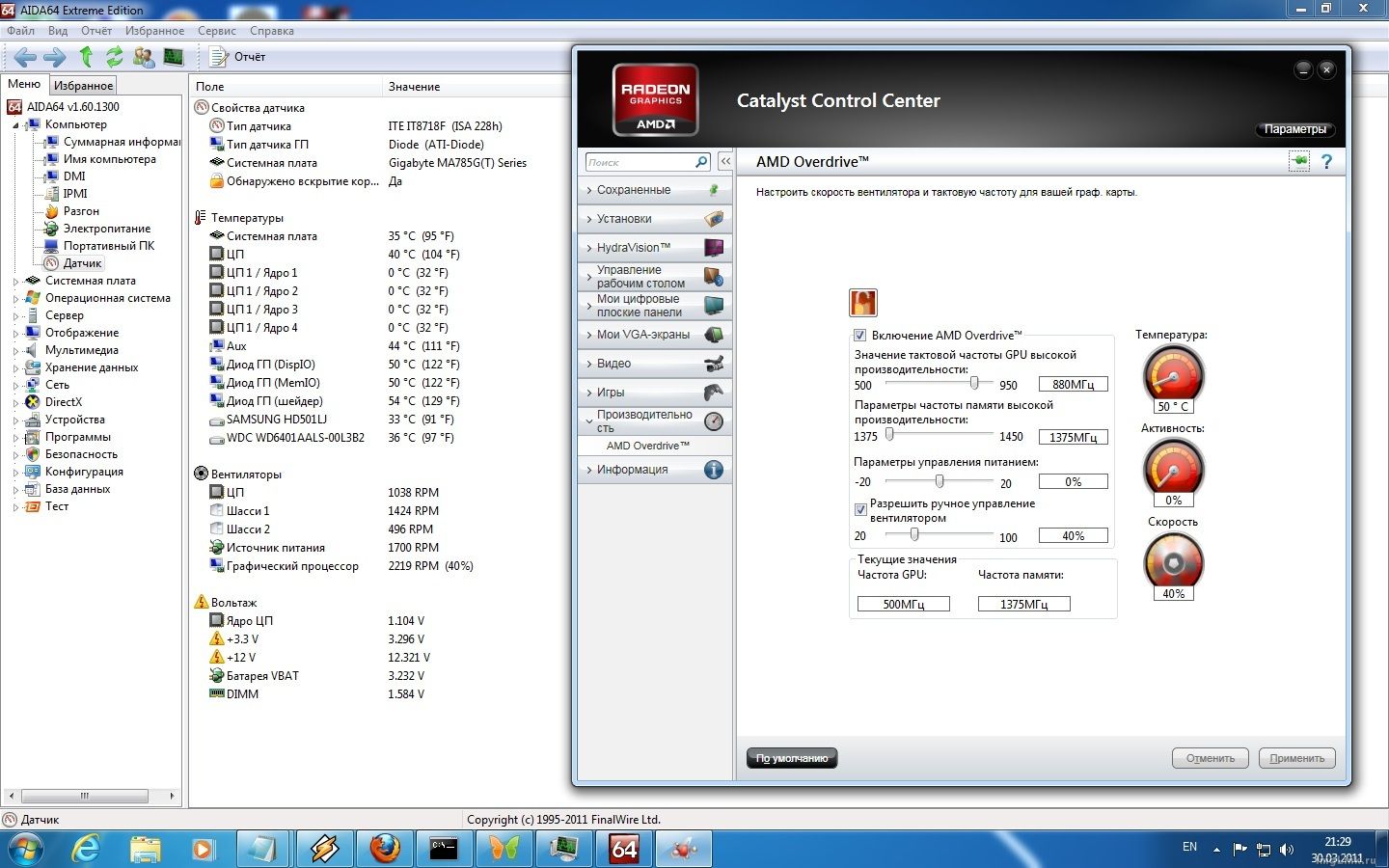Collapse Производительность section
The height and width of the screenshot is (868, 1389).
coord(655,421)
